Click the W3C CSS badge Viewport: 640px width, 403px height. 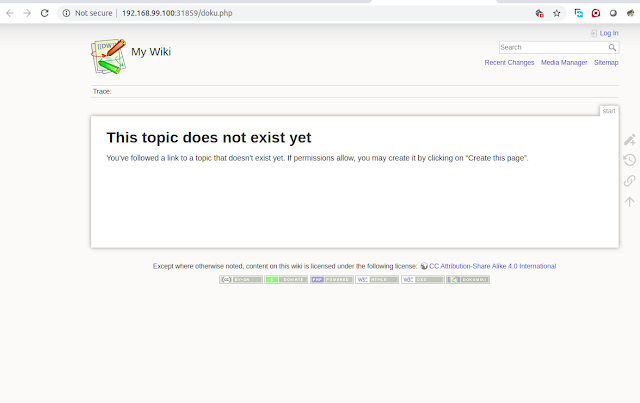click(x=422, y=280)
